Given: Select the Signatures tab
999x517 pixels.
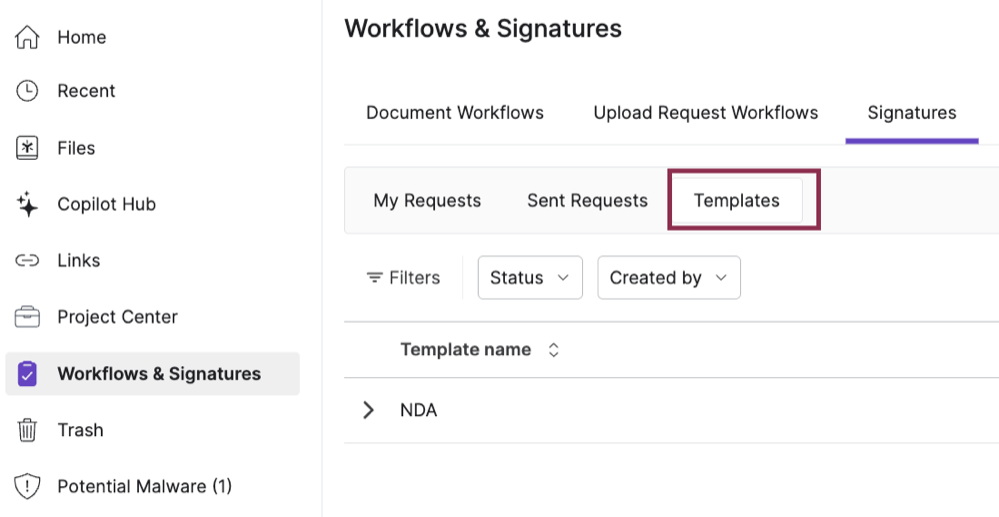Looking at the screenshot, I should tap(911, 113).
